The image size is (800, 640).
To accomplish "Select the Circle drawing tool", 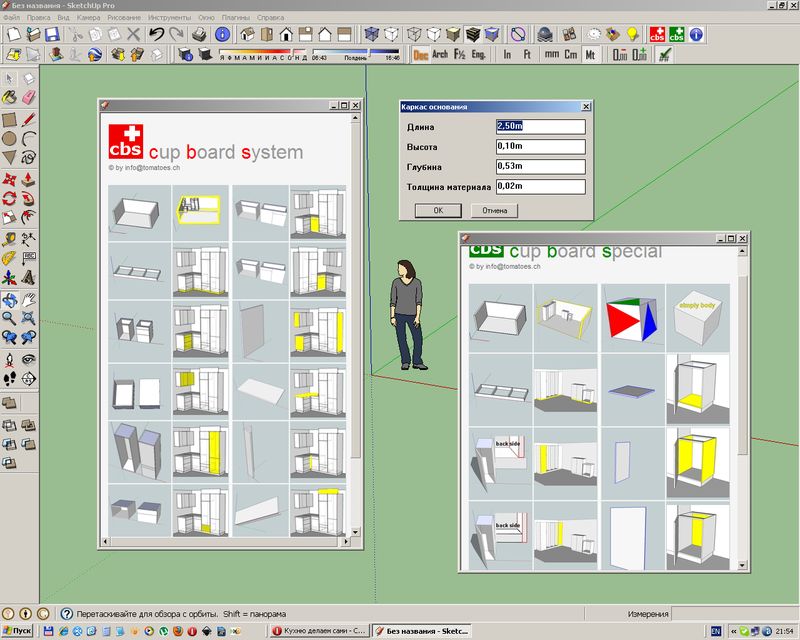I will coord(9,138).
